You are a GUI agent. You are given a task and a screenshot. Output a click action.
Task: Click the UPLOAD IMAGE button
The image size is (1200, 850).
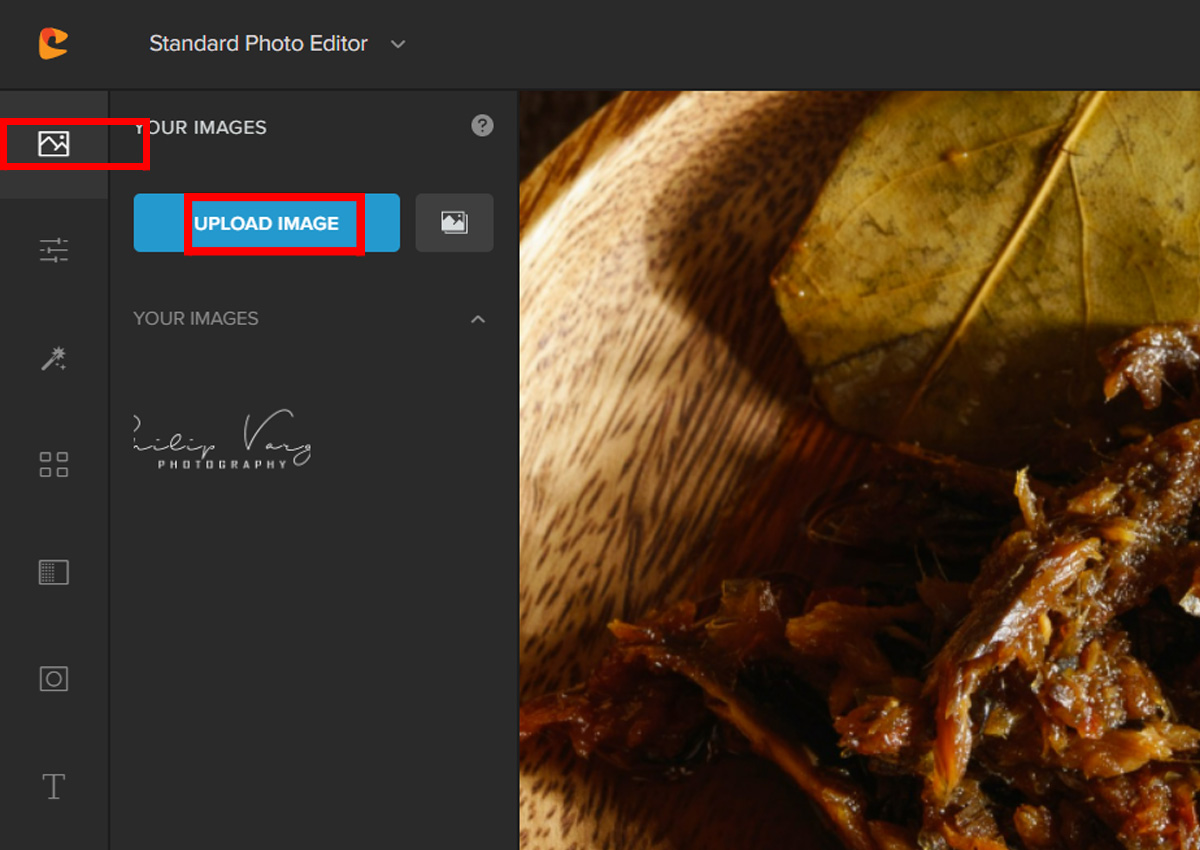[x=267, y=223]
